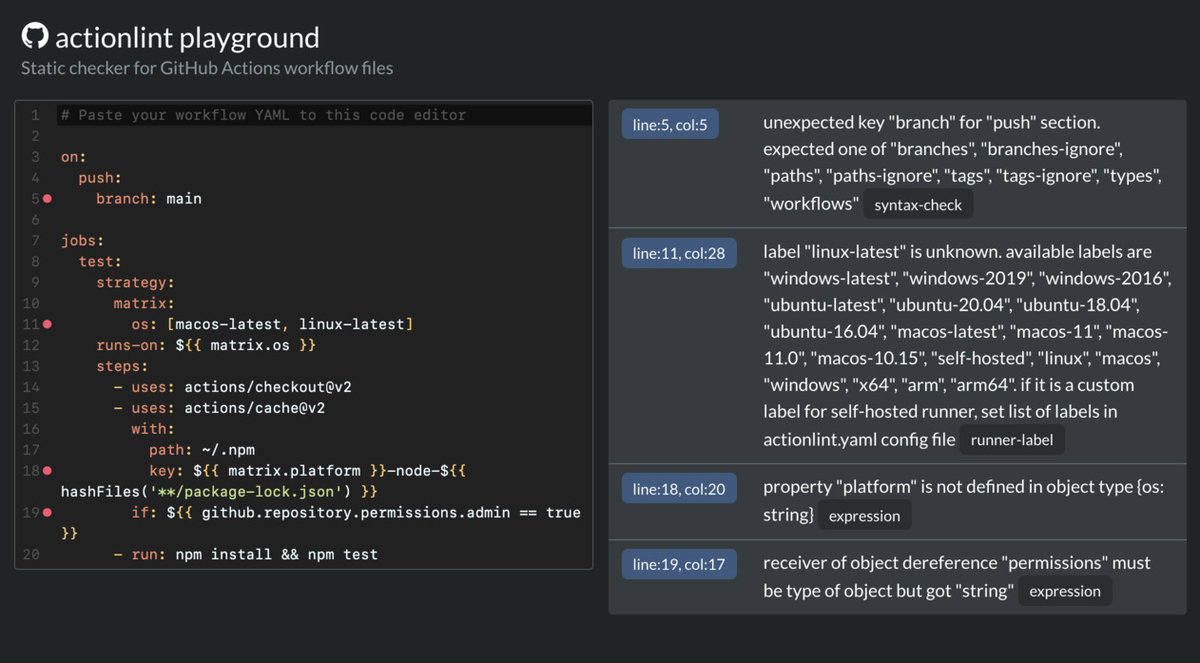
Task: Click the syntax-check rule tag
Action: [918, 205]
